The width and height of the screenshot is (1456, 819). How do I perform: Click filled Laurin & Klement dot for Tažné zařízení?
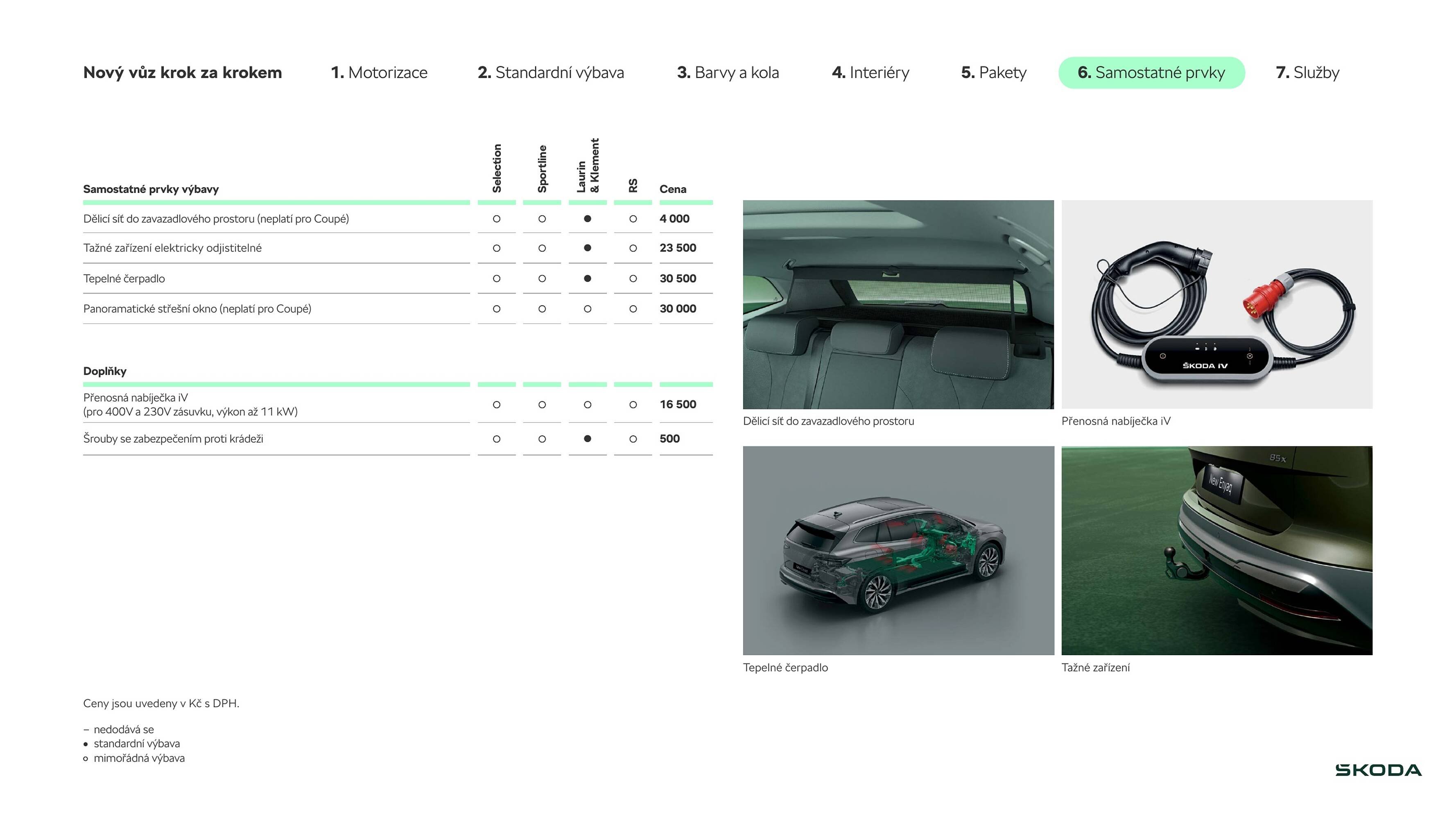pyautogui.click(x=587, y=248)
